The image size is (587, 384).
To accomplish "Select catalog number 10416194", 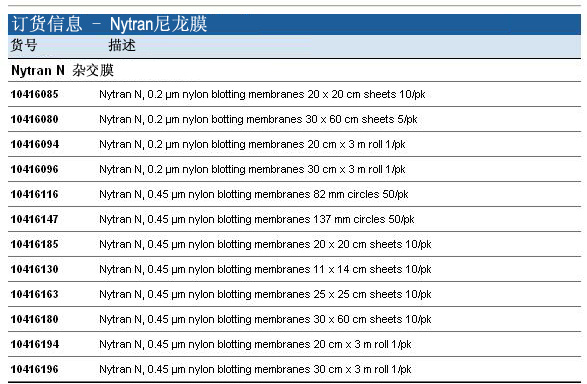I will click(35, 344).
